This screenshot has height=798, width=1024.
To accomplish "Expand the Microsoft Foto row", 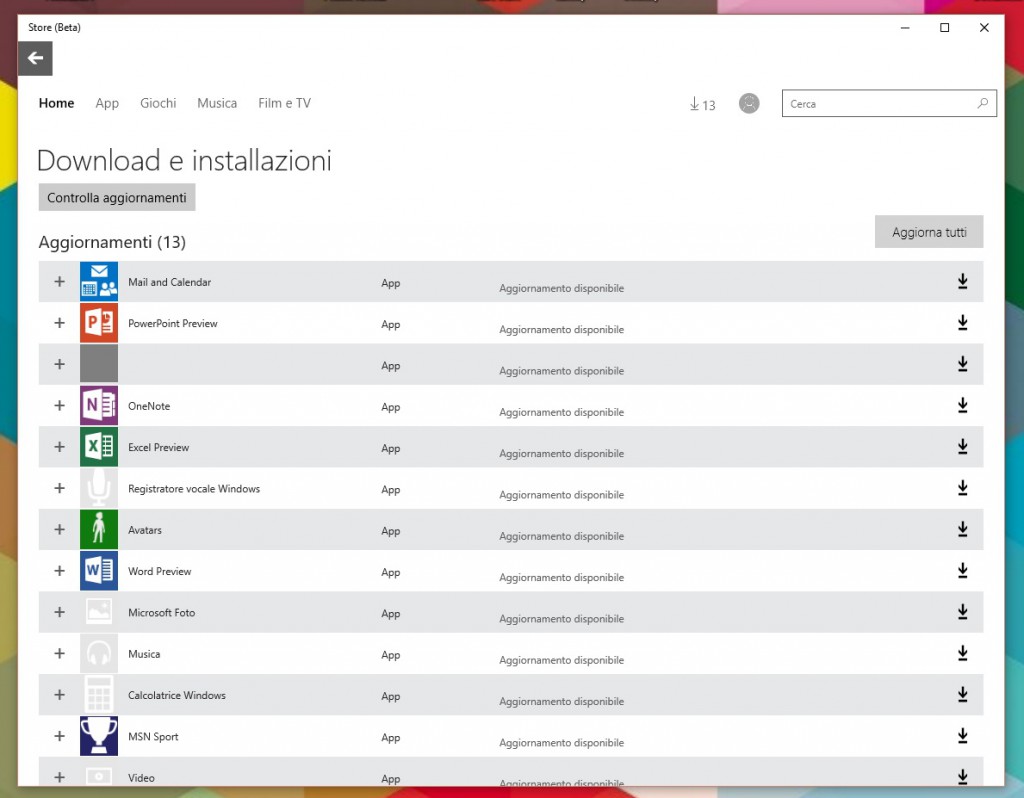I will 59,612.
